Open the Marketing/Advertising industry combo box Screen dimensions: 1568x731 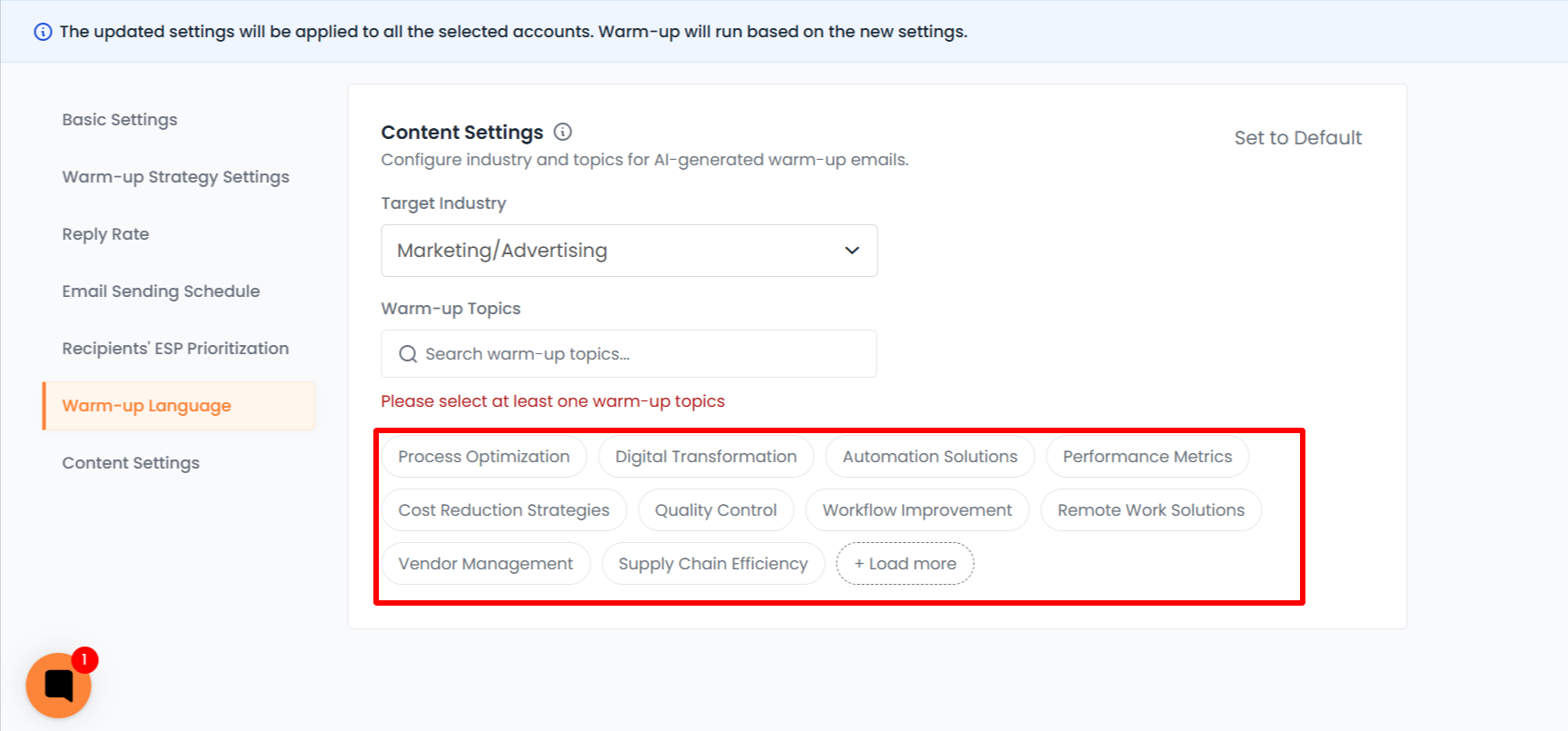tap(629, 251)
